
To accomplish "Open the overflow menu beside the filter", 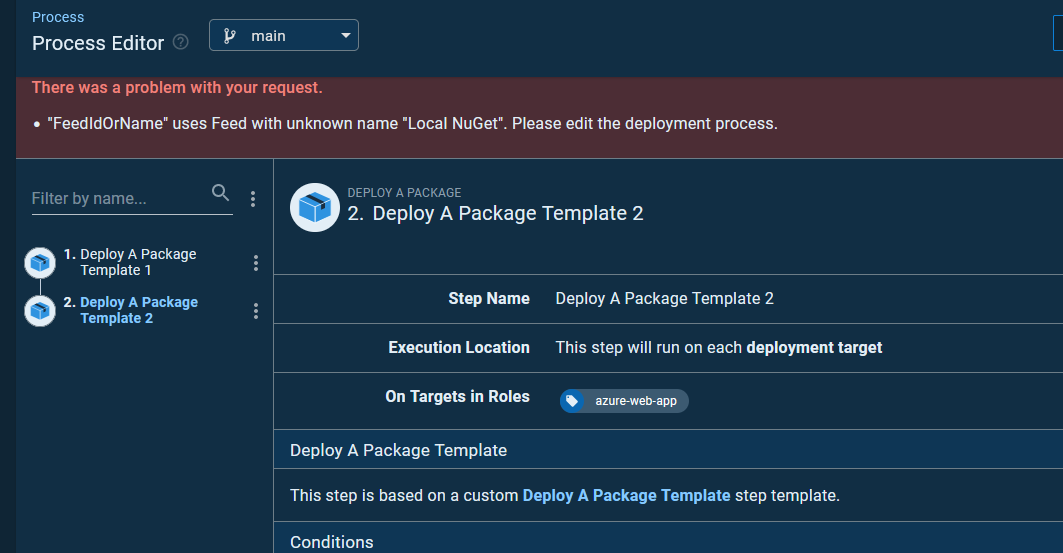I will pos(253,199).
